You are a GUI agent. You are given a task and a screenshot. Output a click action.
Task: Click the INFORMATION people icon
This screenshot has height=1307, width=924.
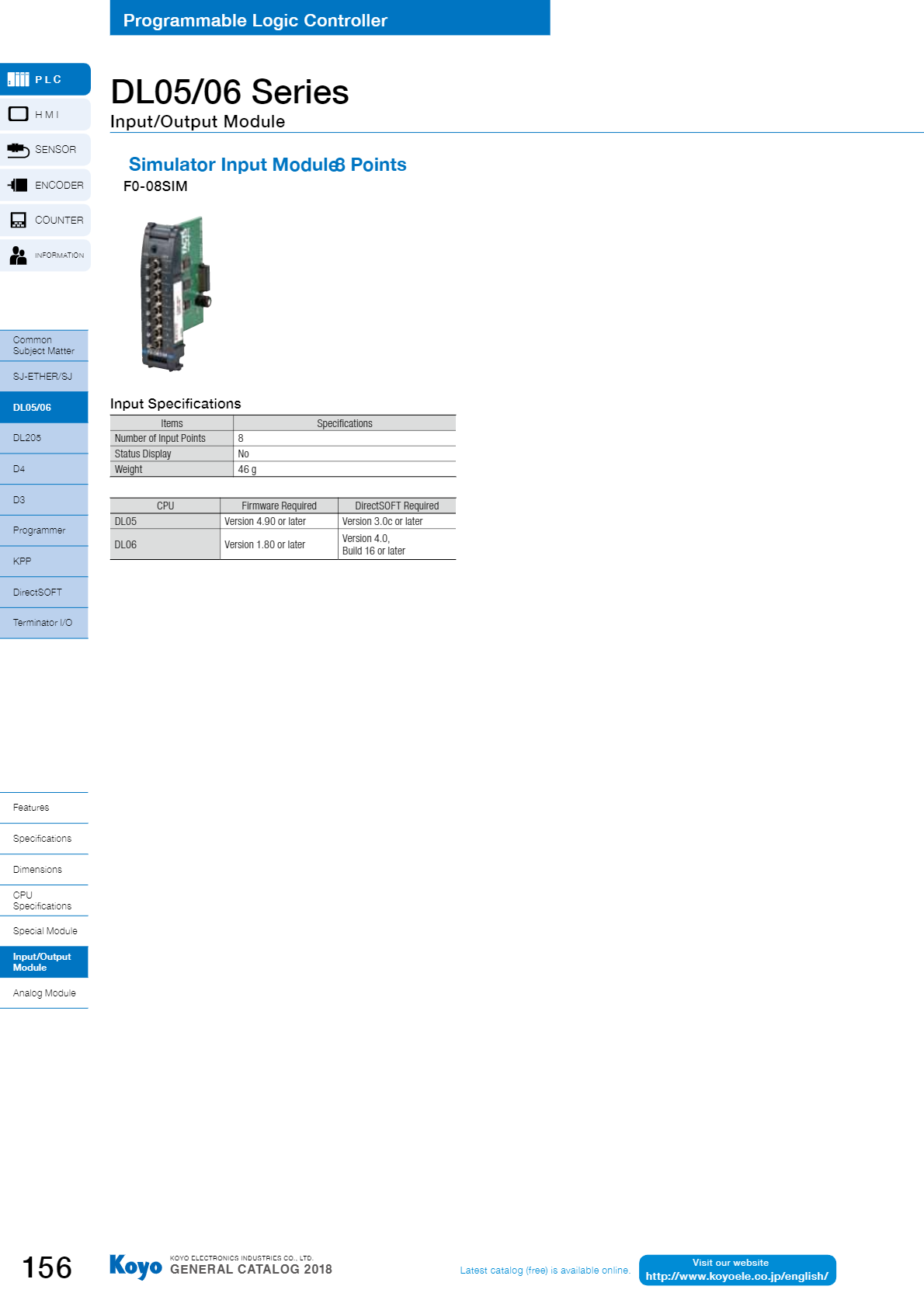18,255
